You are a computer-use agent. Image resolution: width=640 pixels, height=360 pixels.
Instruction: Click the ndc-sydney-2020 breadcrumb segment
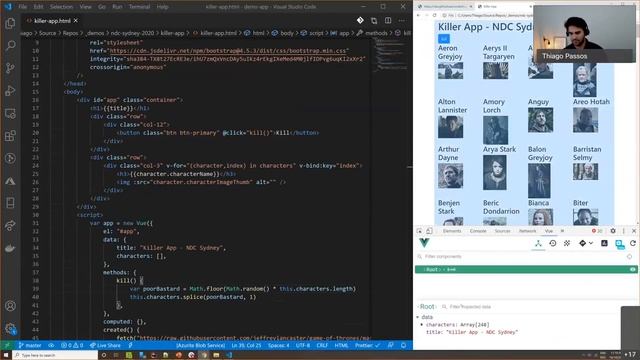[x=132, y=33]
